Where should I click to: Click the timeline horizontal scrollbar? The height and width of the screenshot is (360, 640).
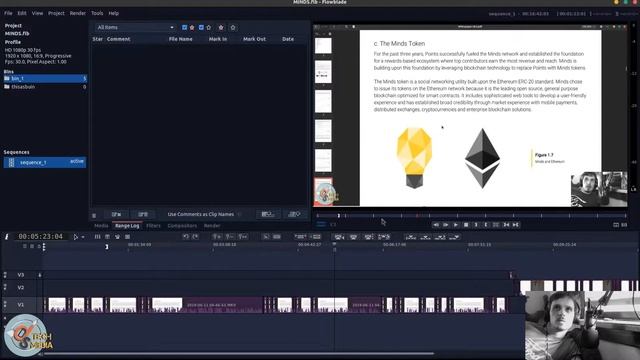coord(239,353)
